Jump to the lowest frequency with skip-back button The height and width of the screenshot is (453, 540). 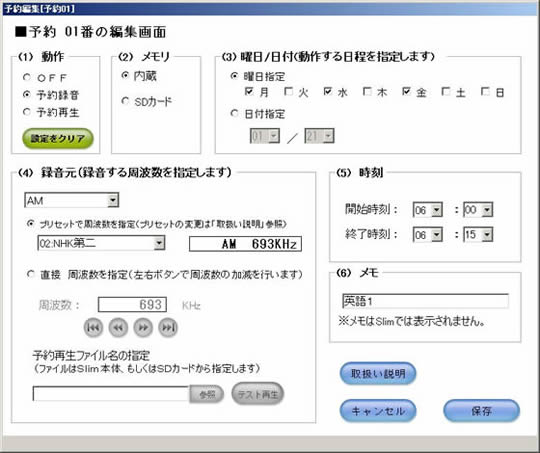click(93, 327)
